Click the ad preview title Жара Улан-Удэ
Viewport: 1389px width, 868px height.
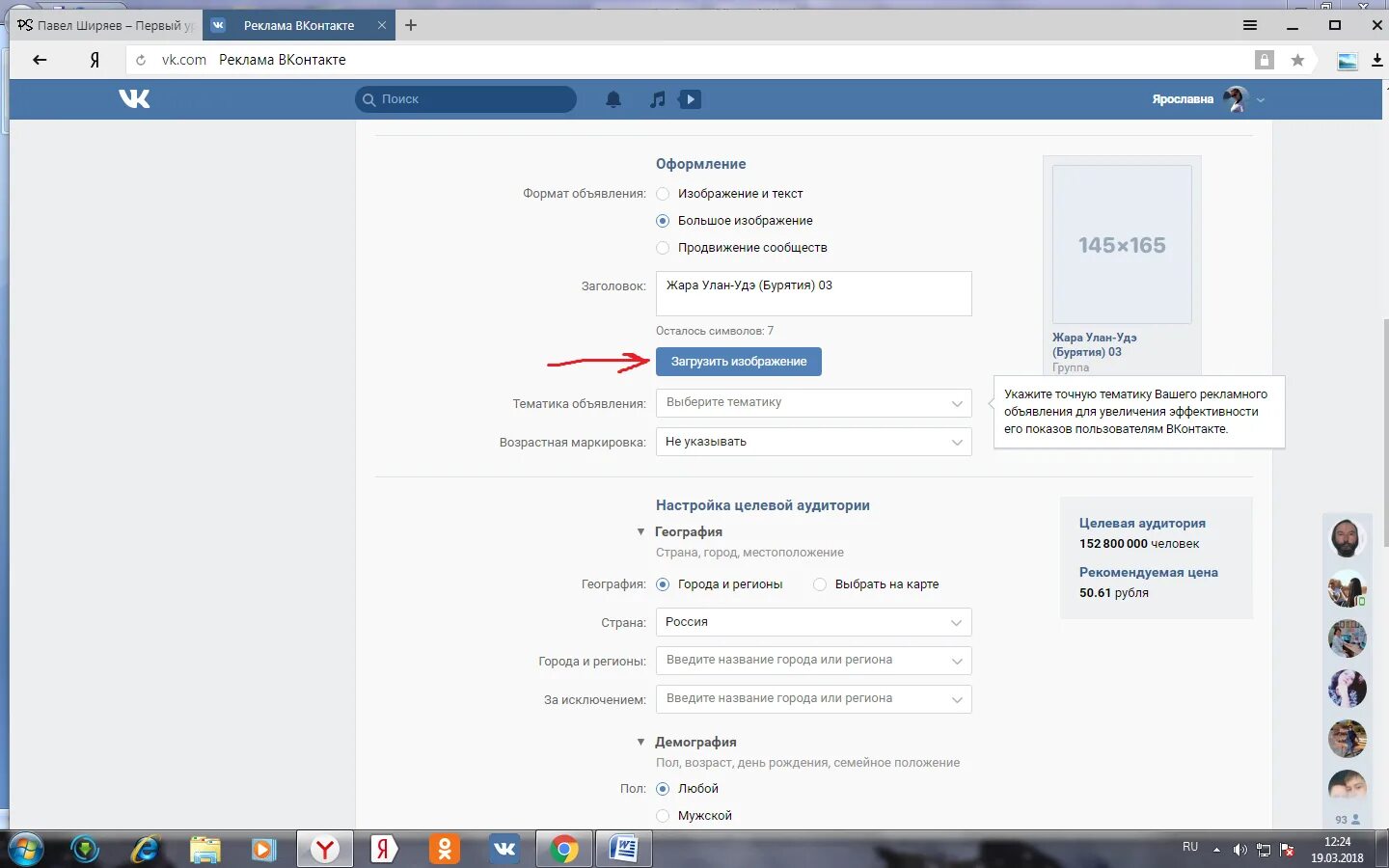[x=1094, y=344]
